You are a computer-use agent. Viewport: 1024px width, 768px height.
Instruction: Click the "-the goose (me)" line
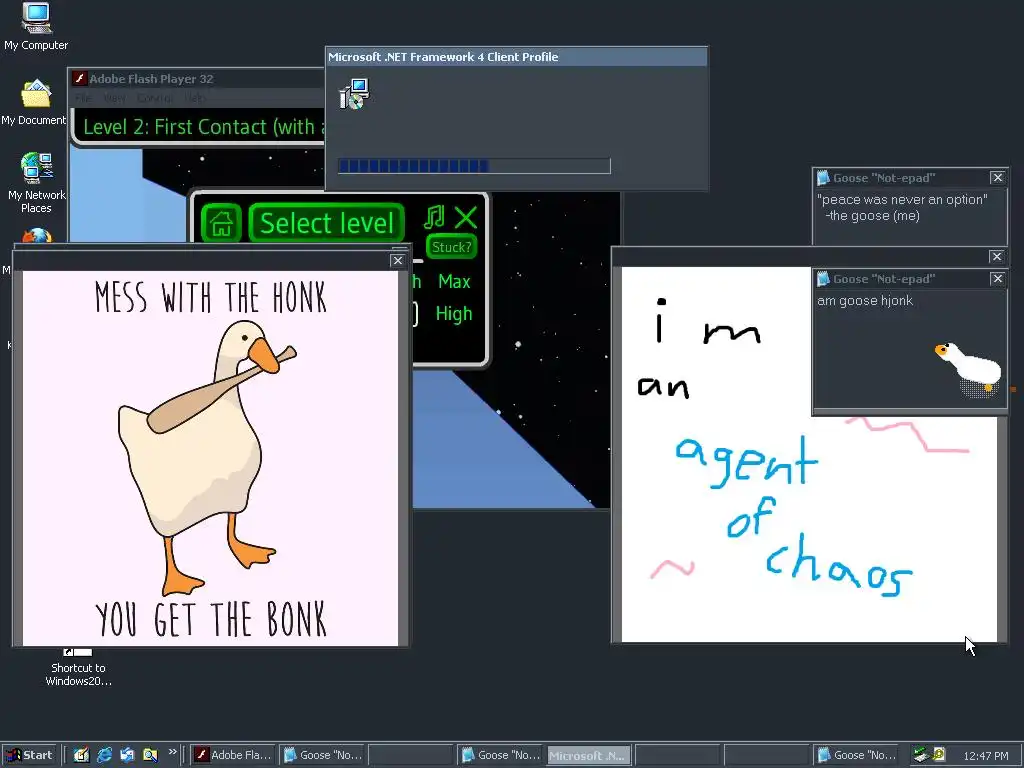coord(872,216)
